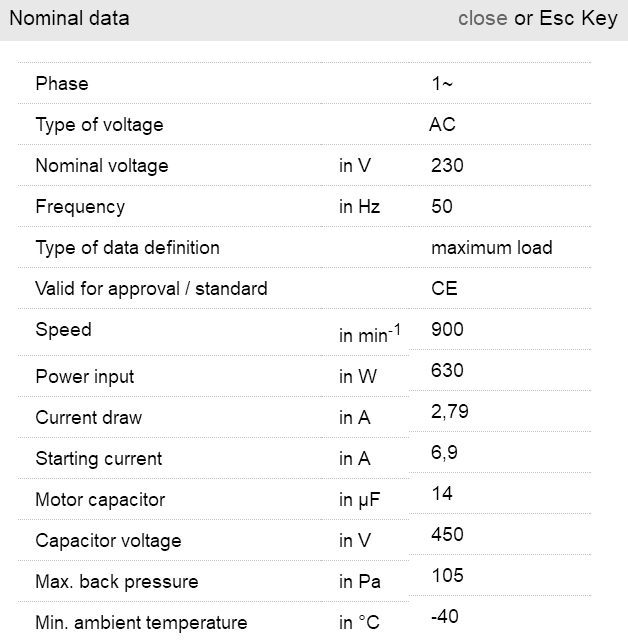Viewport: 628px width, 644px height.
Task: Click the AC type of voltage value
Action: [x=442, y=125]
